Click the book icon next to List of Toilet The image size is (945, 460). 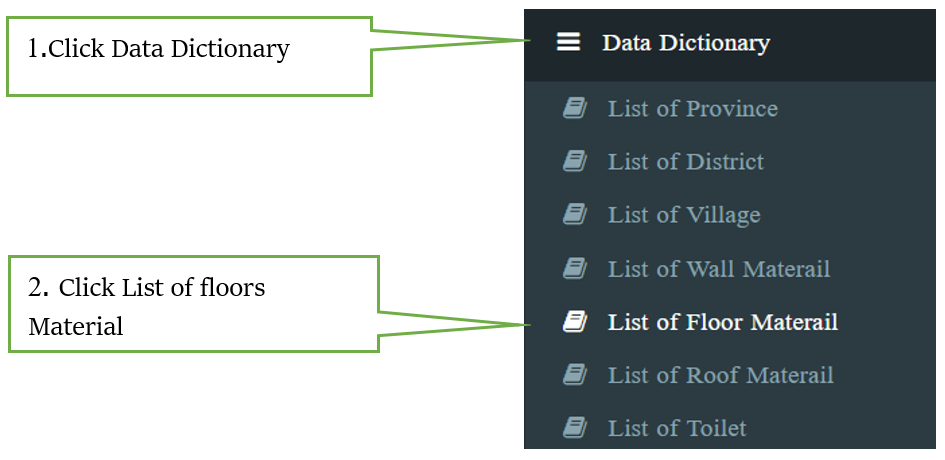tap(574, 428)
